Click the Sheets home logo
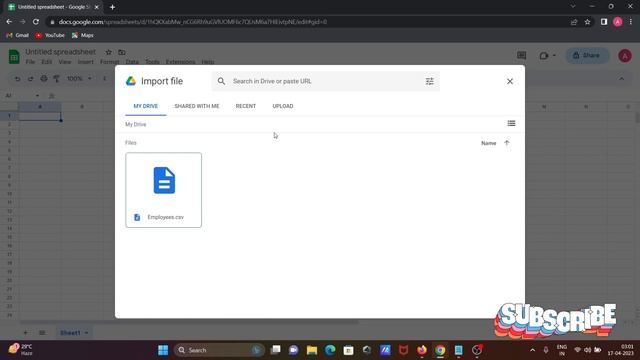 click(x=14, y=56)
